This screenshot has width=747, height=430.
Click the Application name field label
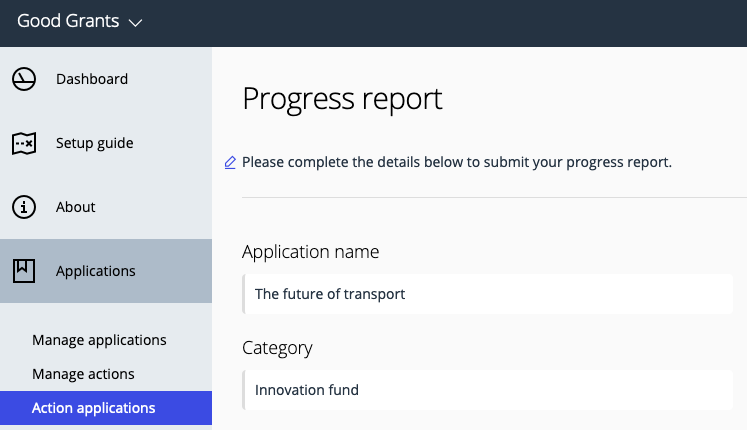tap(311, 251)
